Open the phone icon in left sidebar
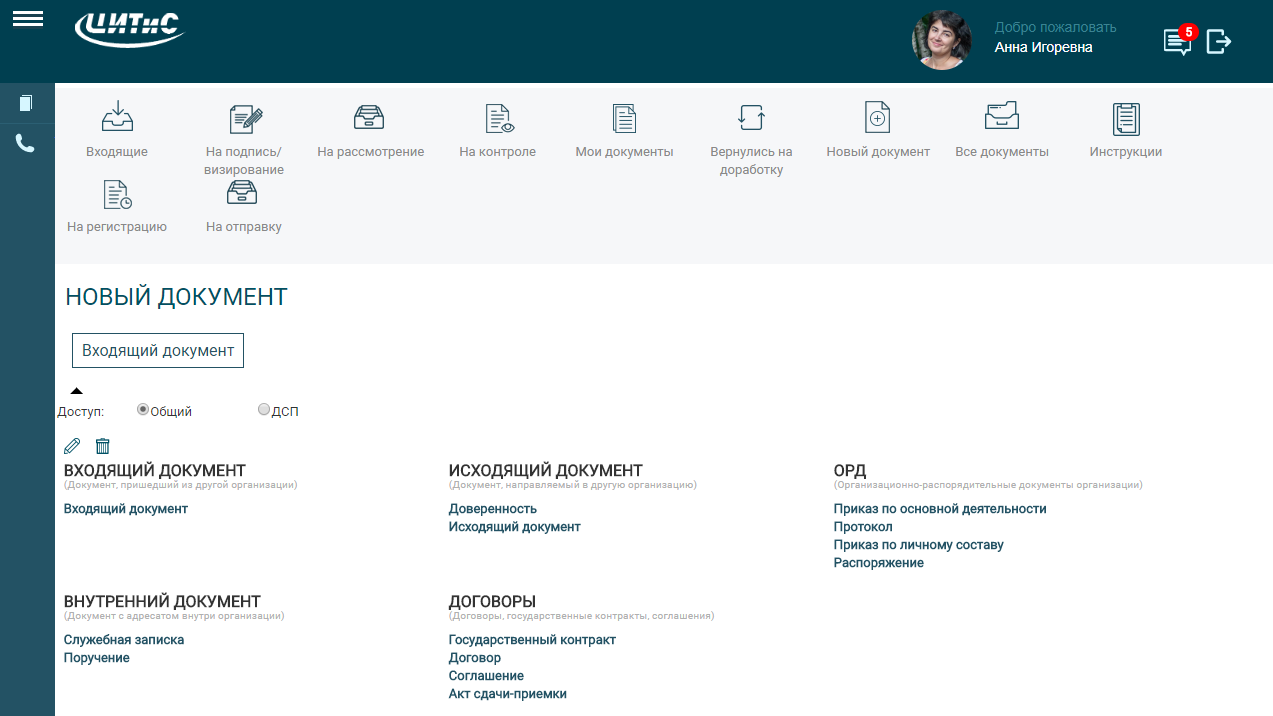The width and height of the screenshot is (1273, 716). [25, 143]
